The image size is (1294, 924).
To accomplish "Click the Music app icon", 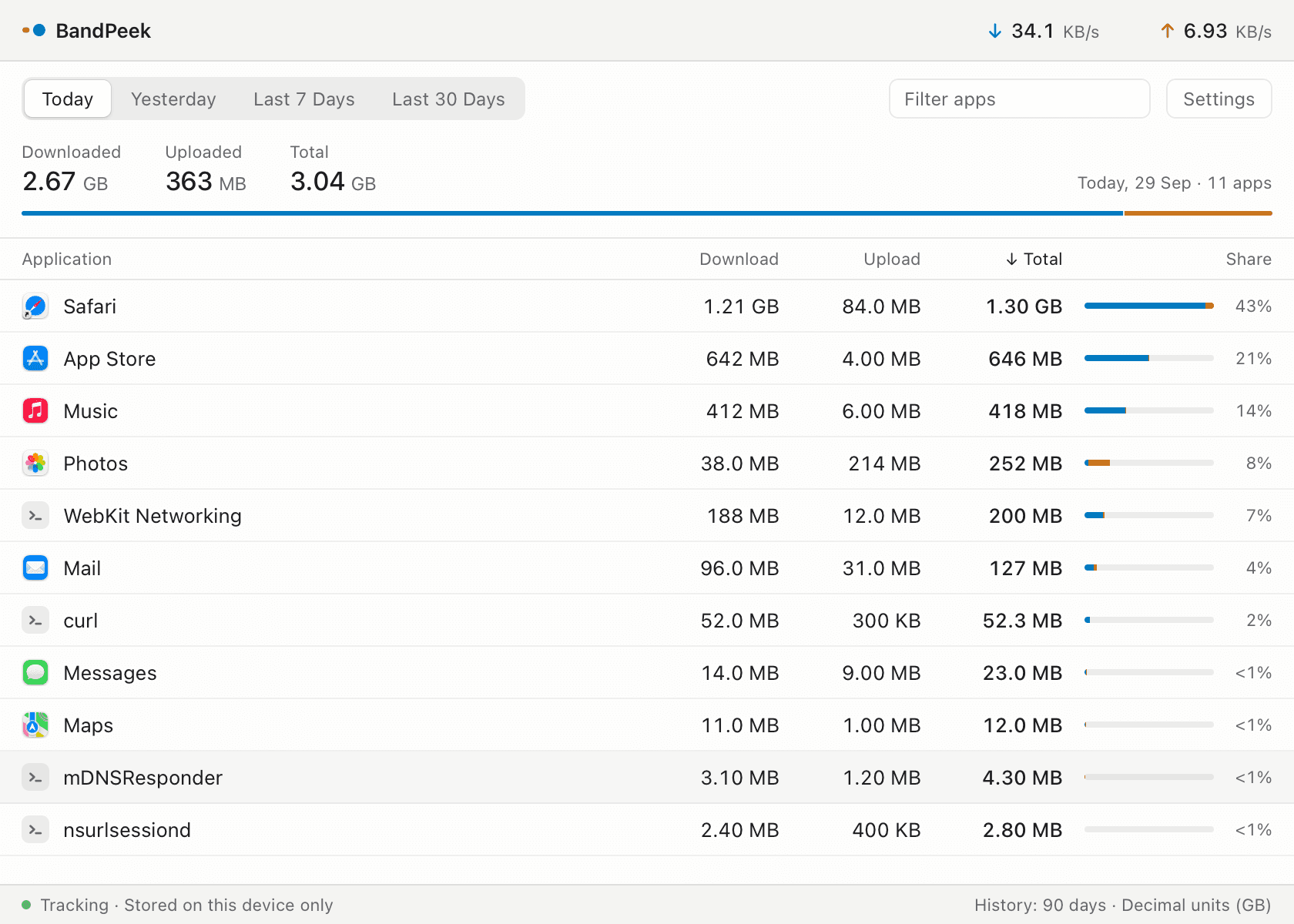I will (35, 411).
